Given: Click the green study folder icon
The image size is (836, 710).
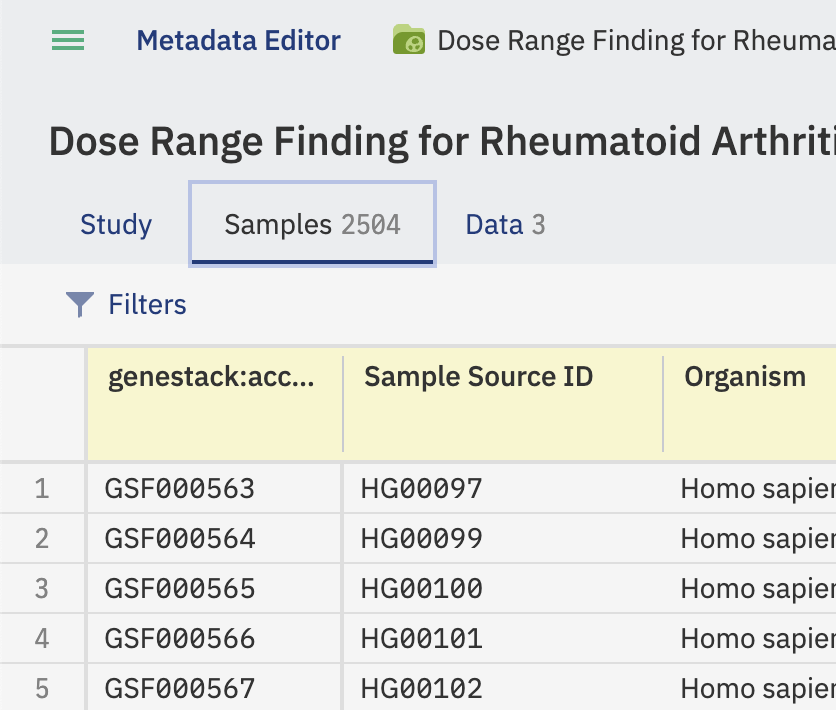Looking at the screenshot, I should click(409, 40).
